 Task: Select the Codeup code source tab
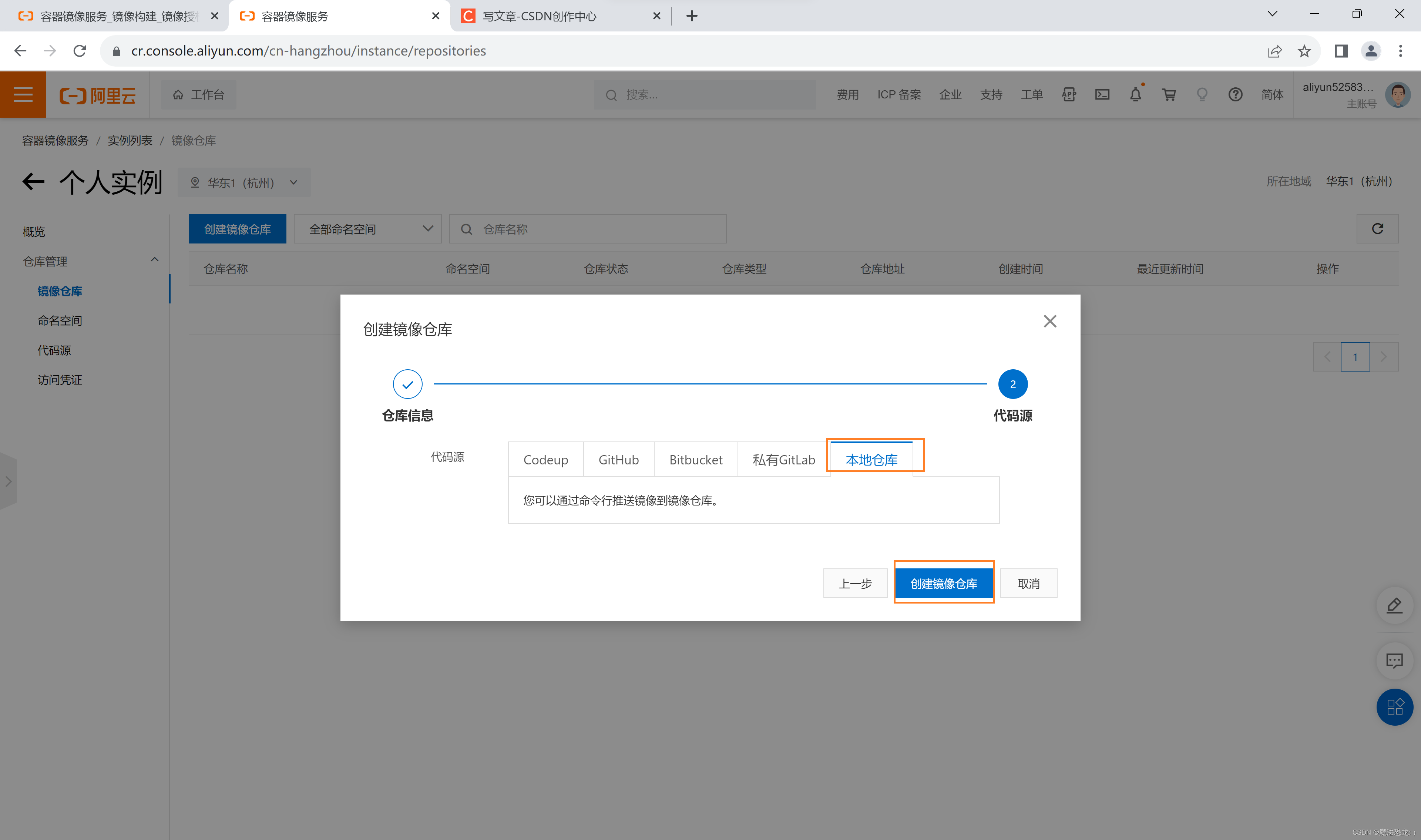tap(545, 460)
